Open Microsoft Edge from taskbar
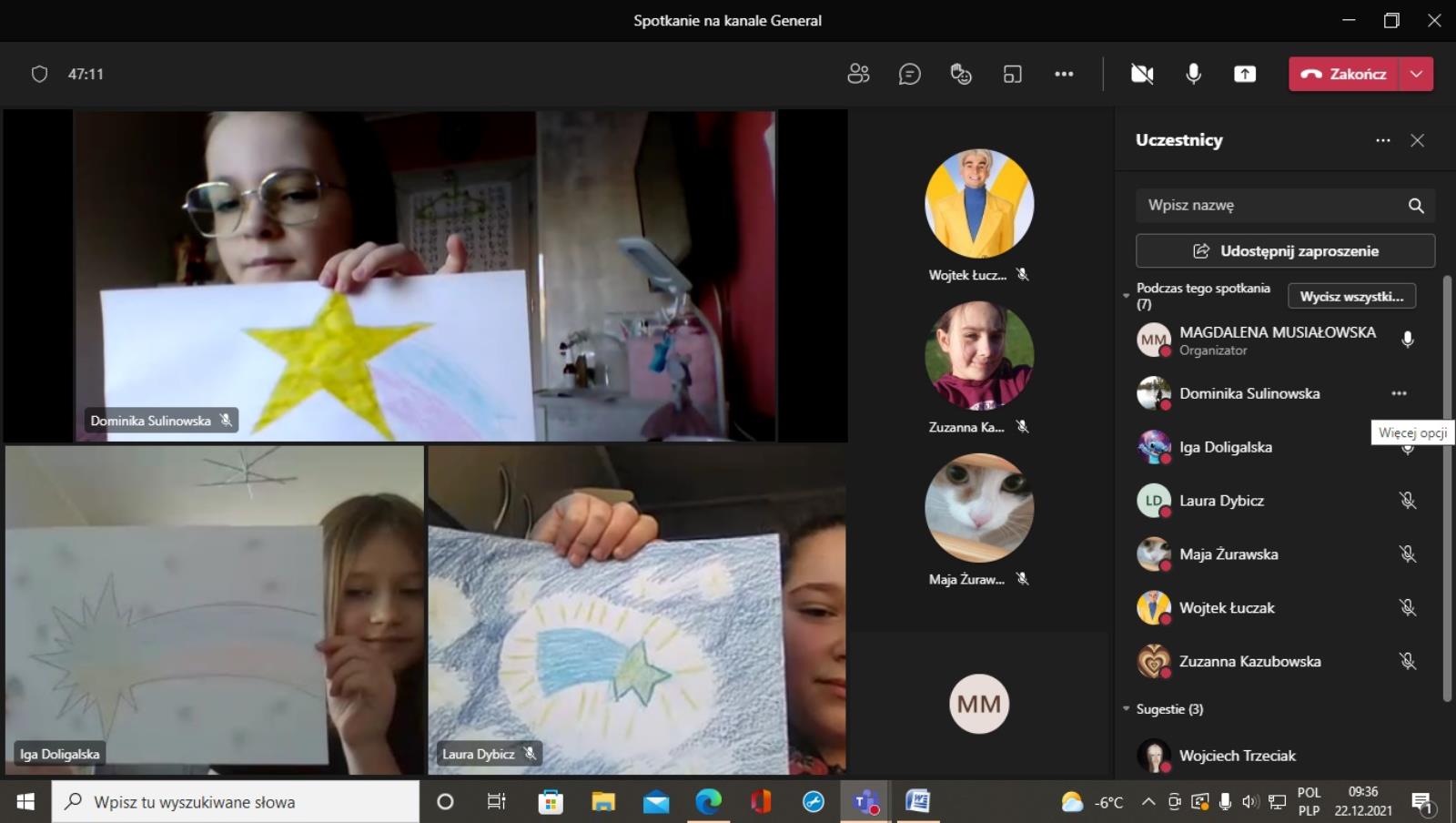Screen dimensions: 1456x823 click(708, 801)
